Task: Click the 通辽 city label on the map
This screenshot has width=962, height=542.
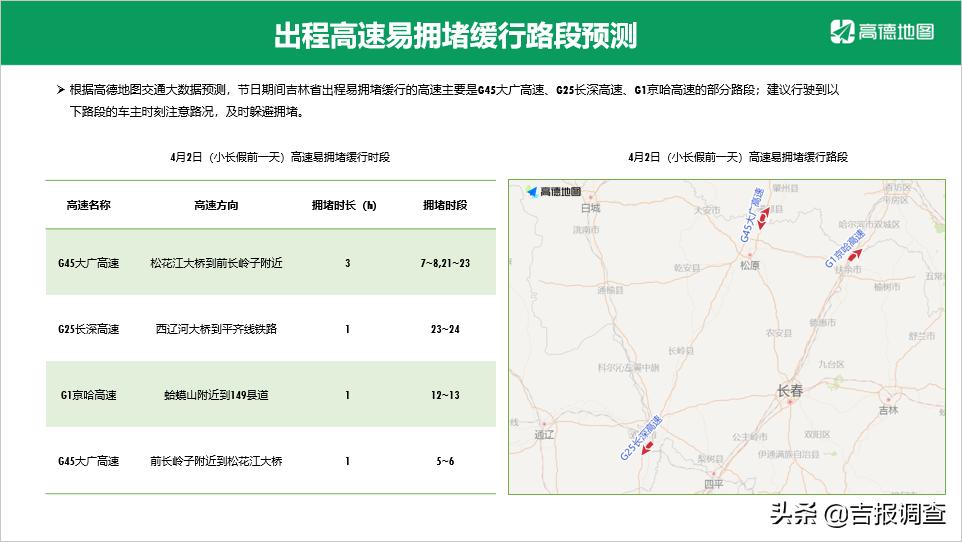Action: click(544, 435)
